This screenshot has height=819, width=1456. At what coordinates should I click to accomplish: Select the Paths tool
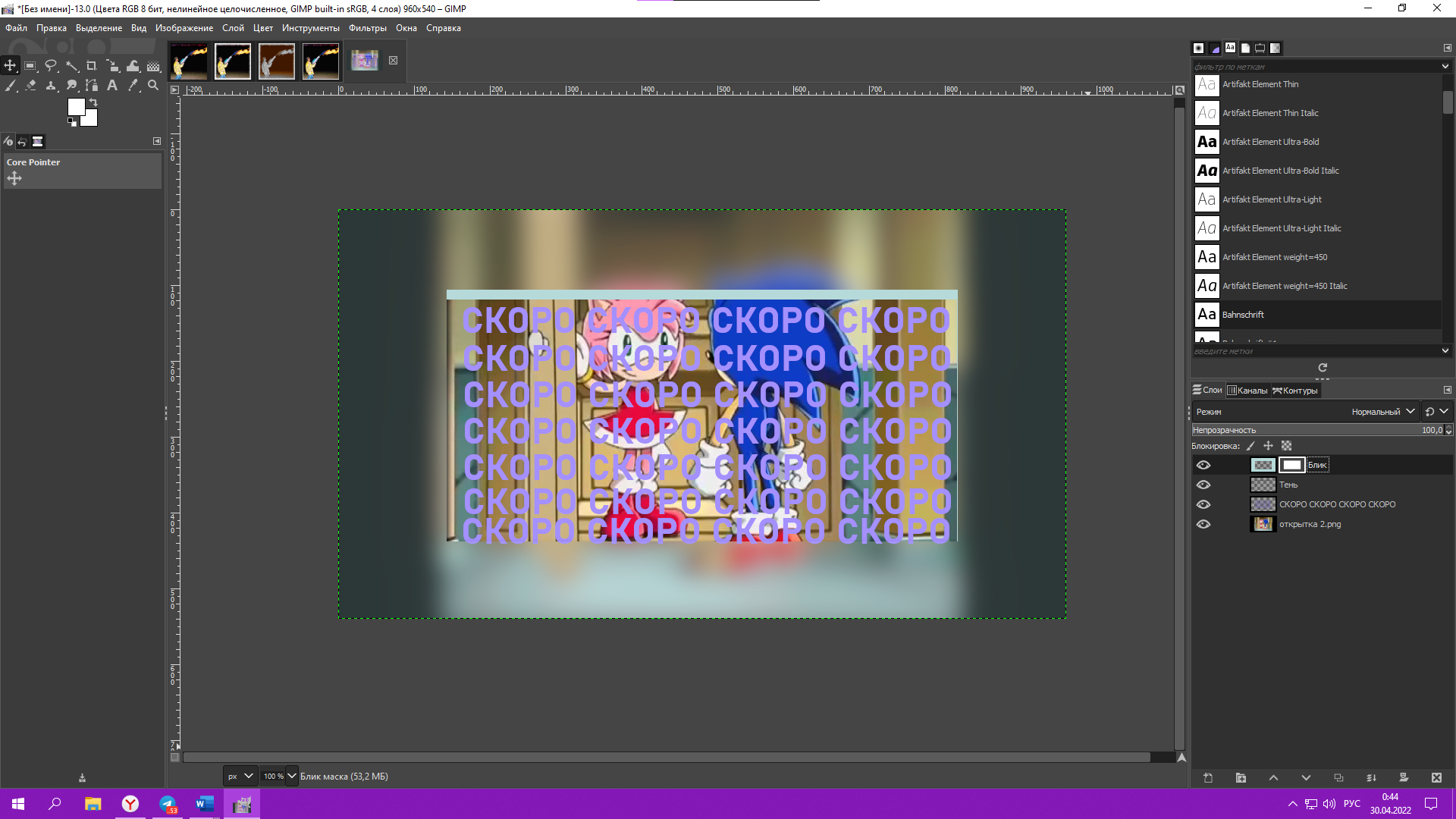(92, 86)
